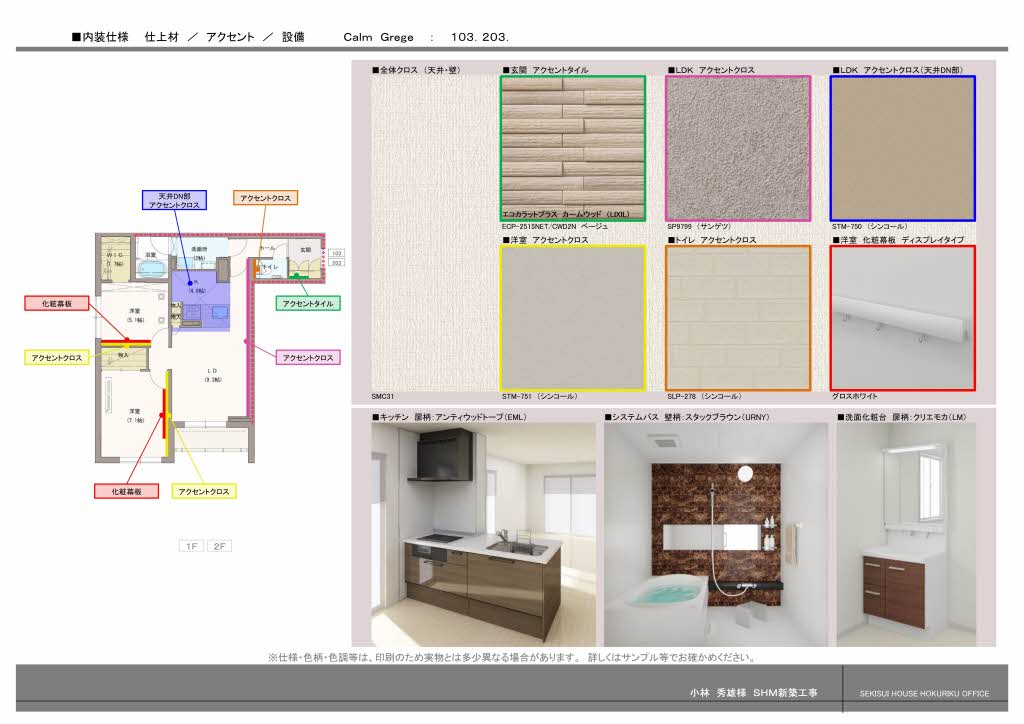Select the yellow-framed STM-751 swatch

(x=573, y=317)
